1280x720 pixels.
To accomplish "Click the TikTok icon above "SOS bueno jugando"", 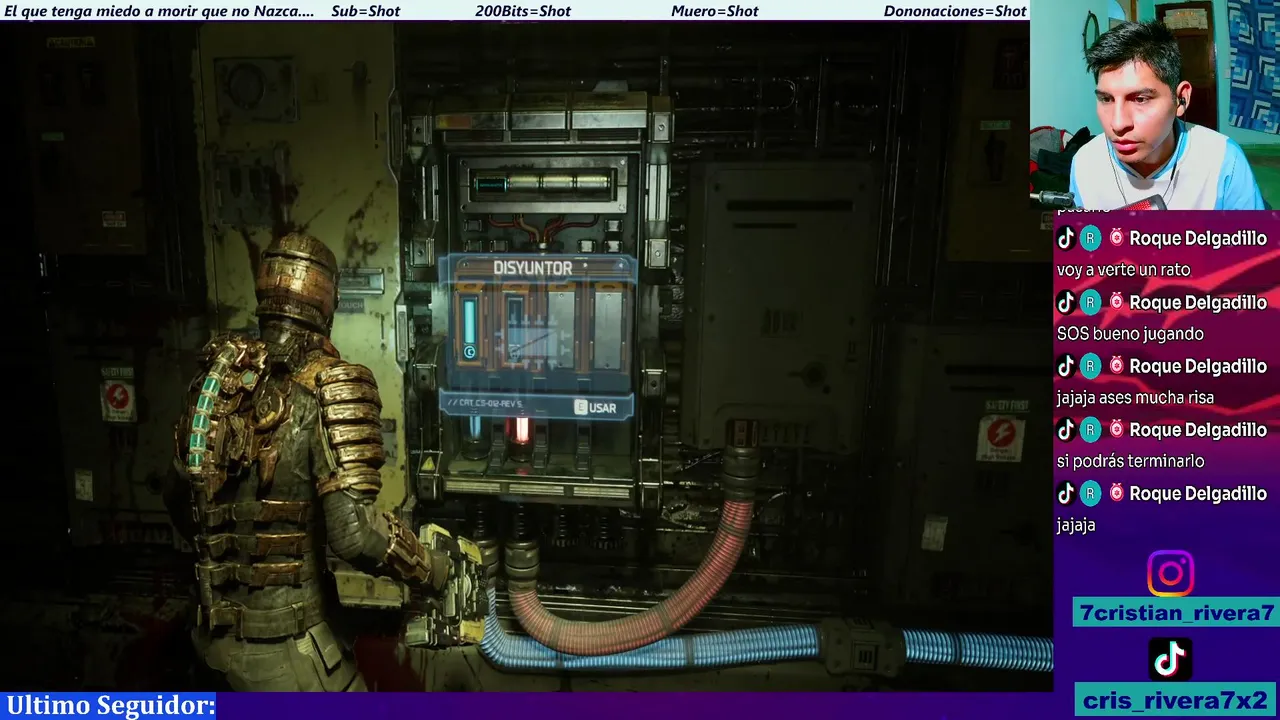I will [1066, 302].
